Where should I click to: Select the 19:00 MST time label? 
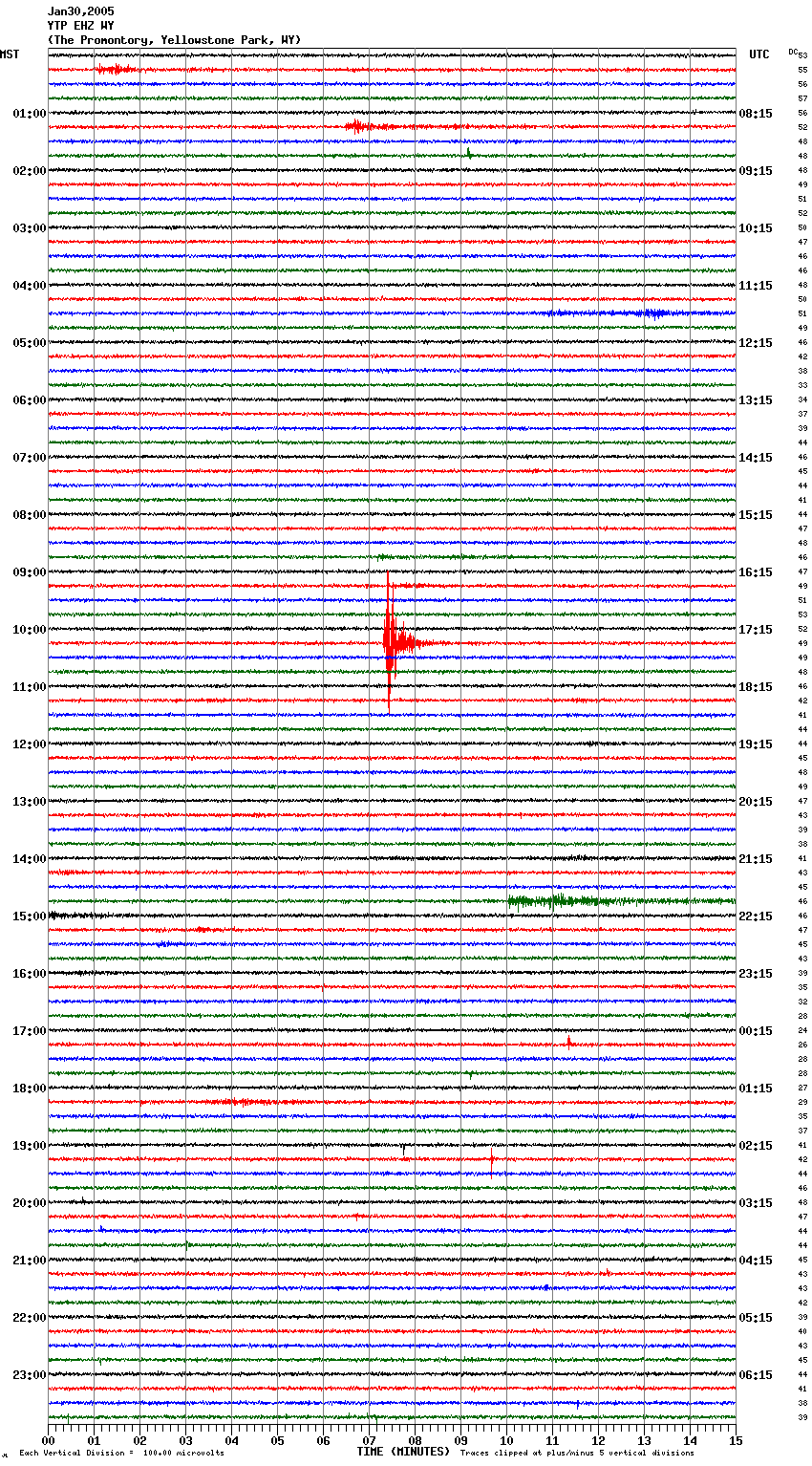30,1146
